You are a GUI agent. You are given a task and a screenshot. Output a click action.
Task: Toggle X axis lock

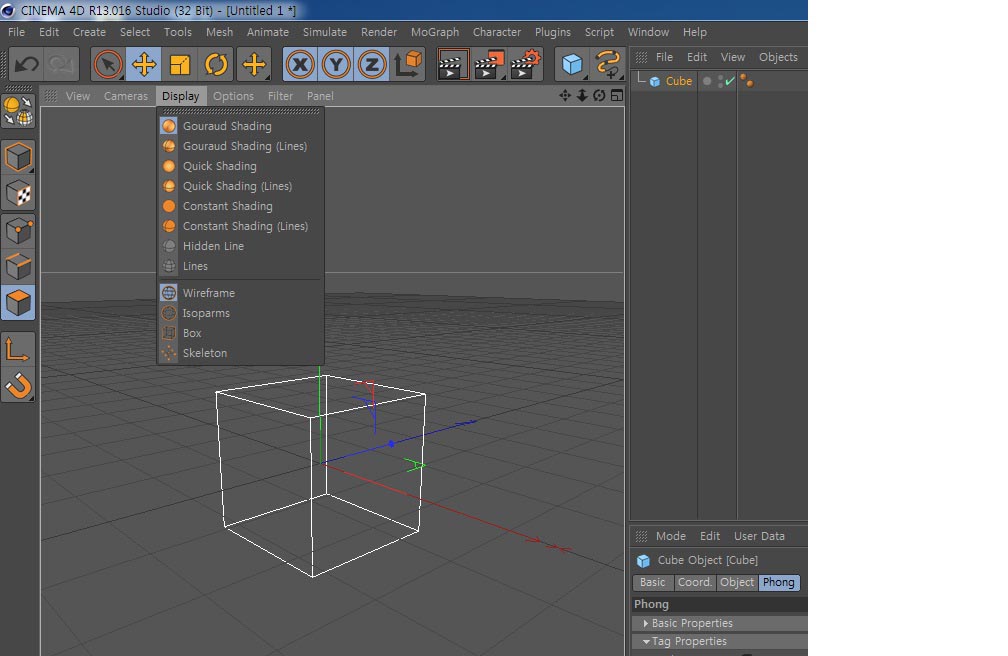click(300, 65)
